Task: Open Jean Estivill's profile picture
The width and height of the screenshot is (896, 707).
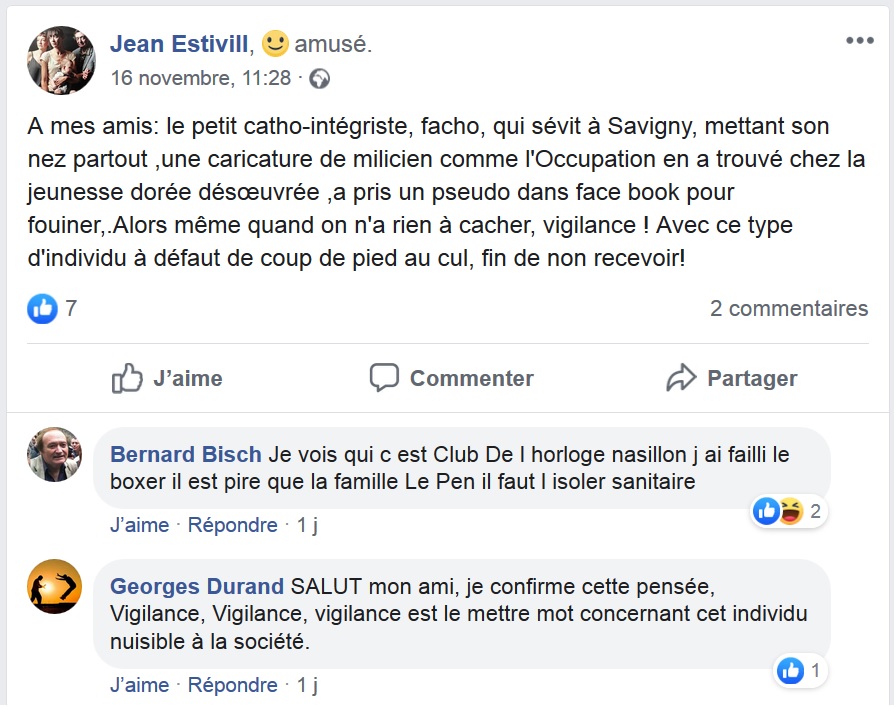Action: [61, 60]
